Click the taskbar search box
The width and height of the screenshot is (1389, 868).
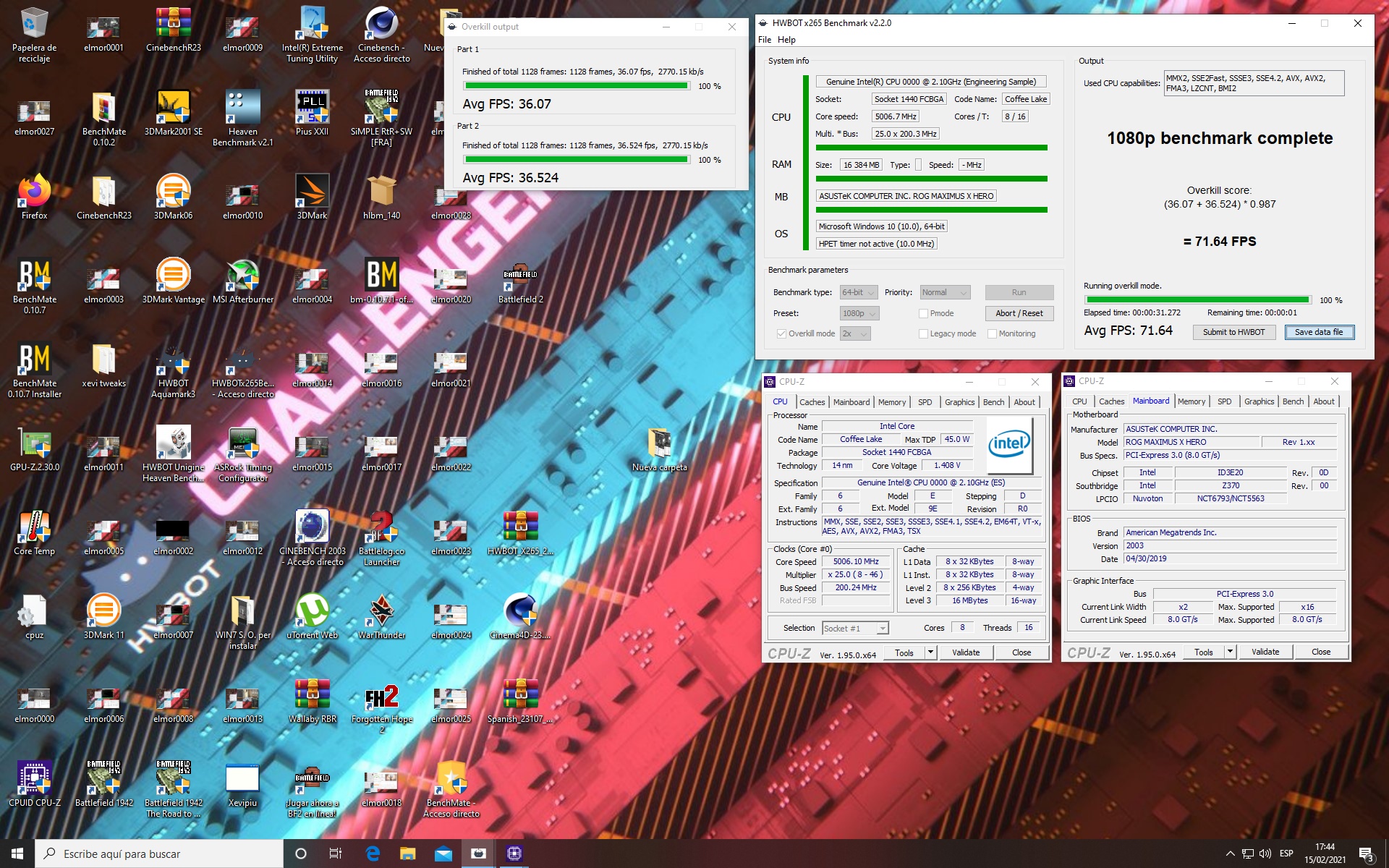pyautogui.click(x=159, y=854)
